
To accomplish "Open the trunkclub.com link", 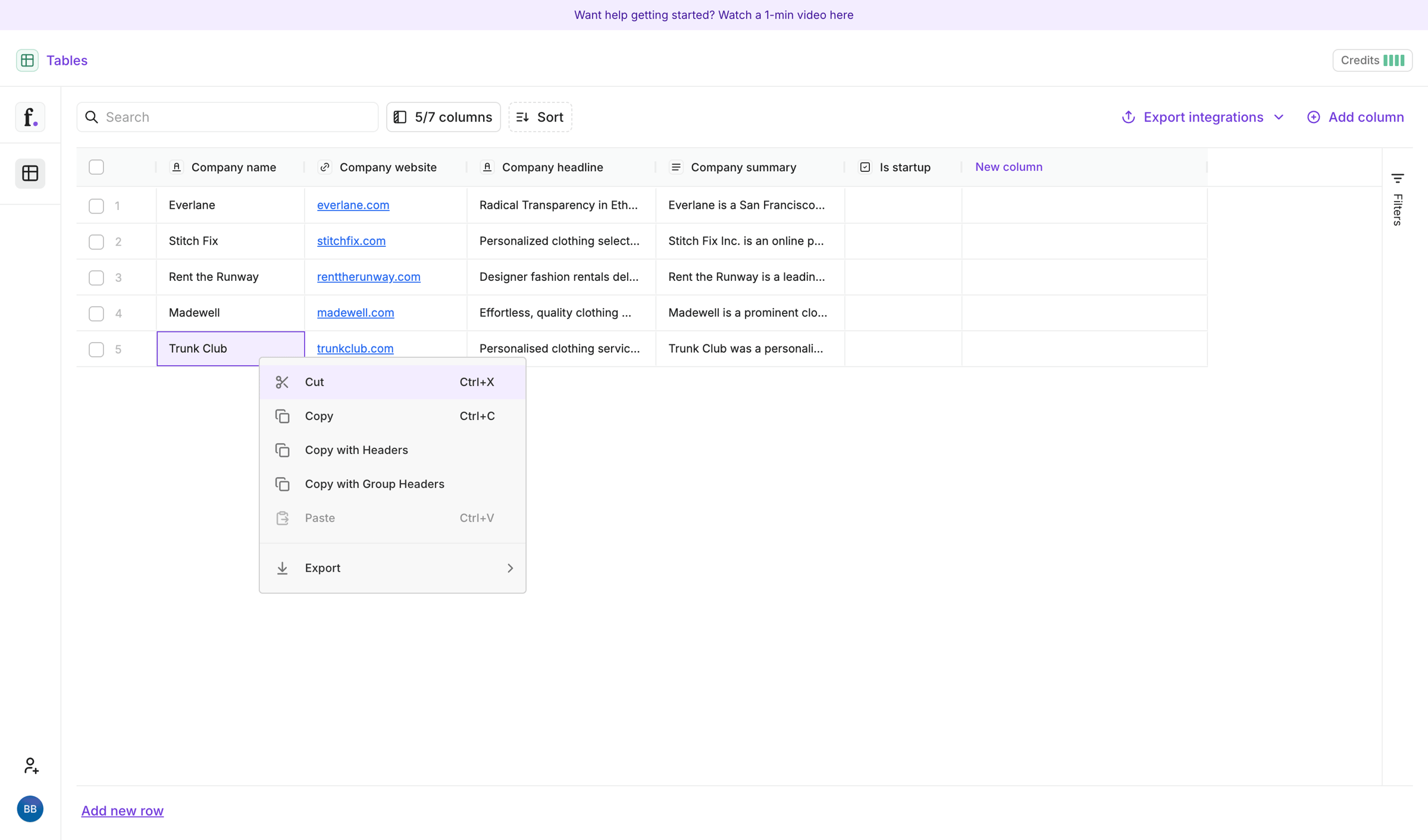I will 355,349.
